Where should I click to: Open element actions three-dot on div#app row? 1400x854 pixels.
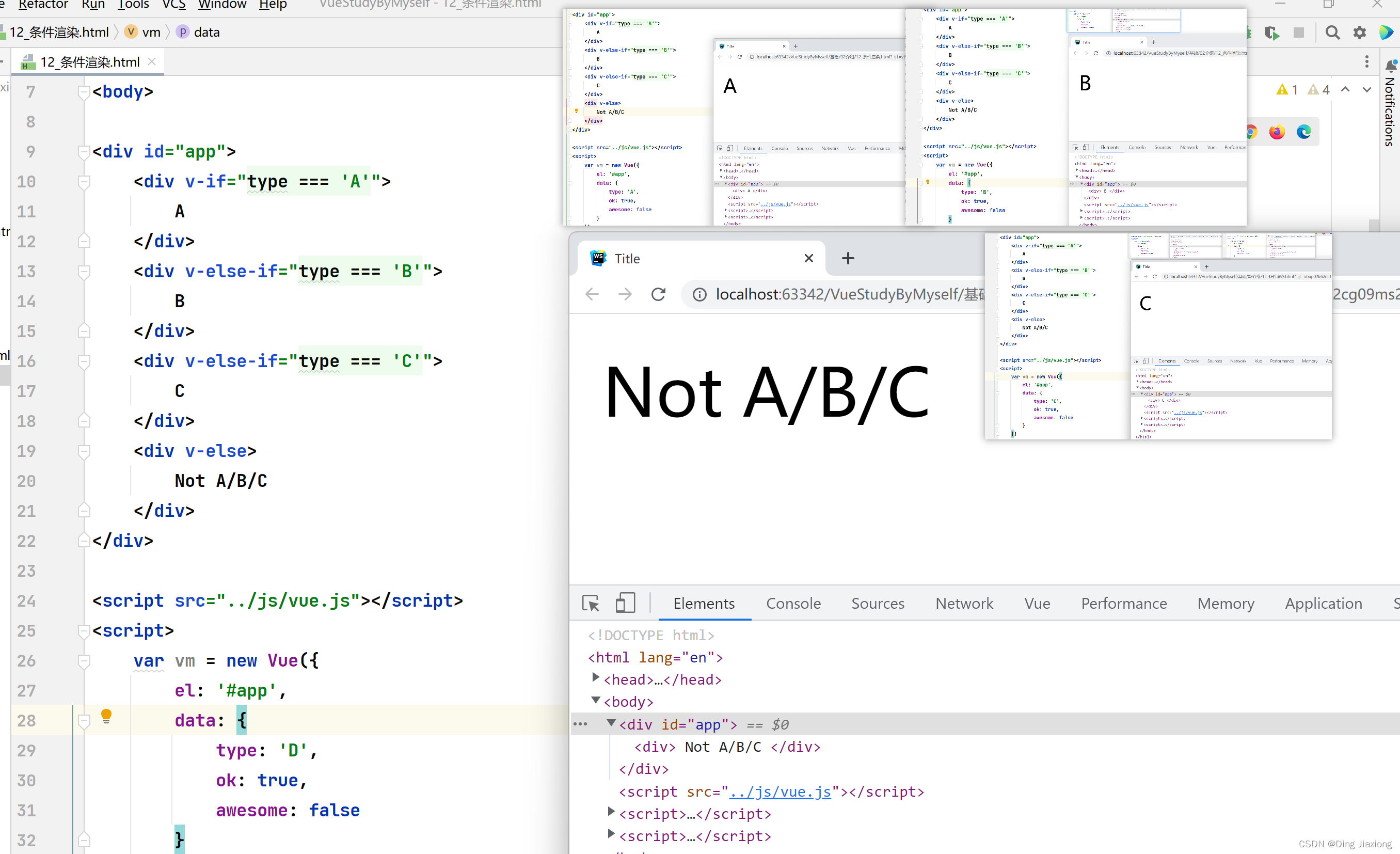tap(580, 724)
